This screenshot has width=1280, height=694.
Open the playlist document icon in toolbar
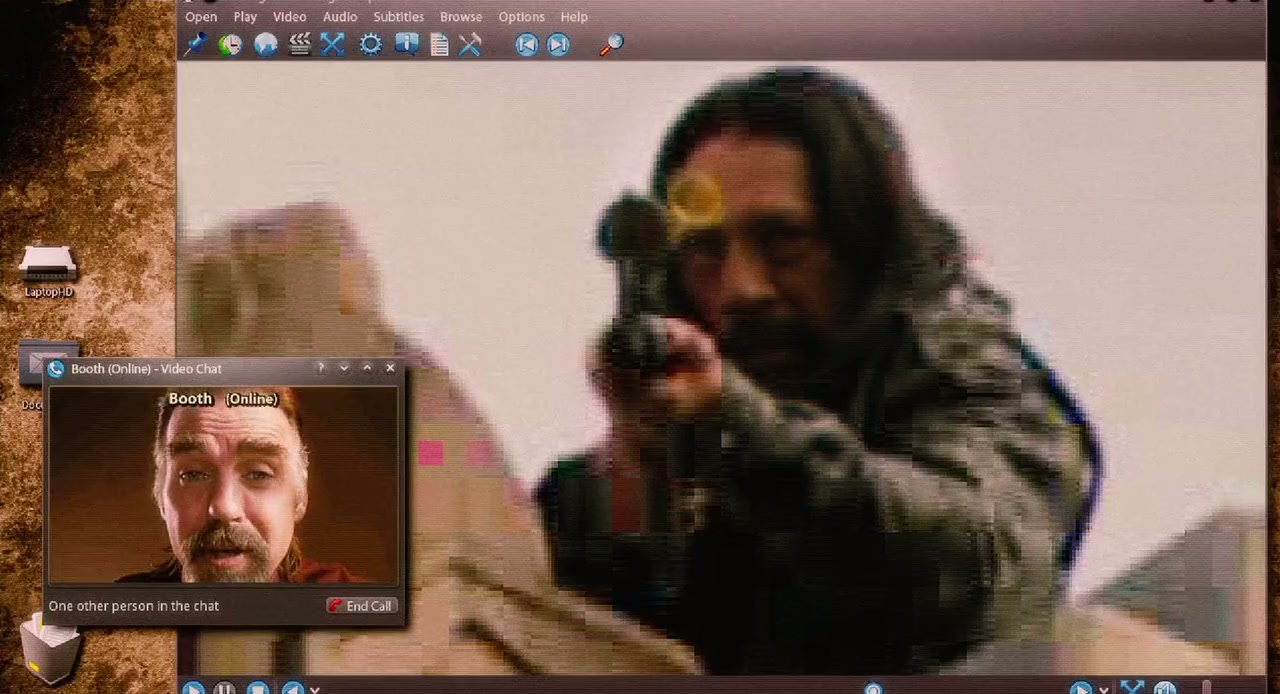click(439, 45)
